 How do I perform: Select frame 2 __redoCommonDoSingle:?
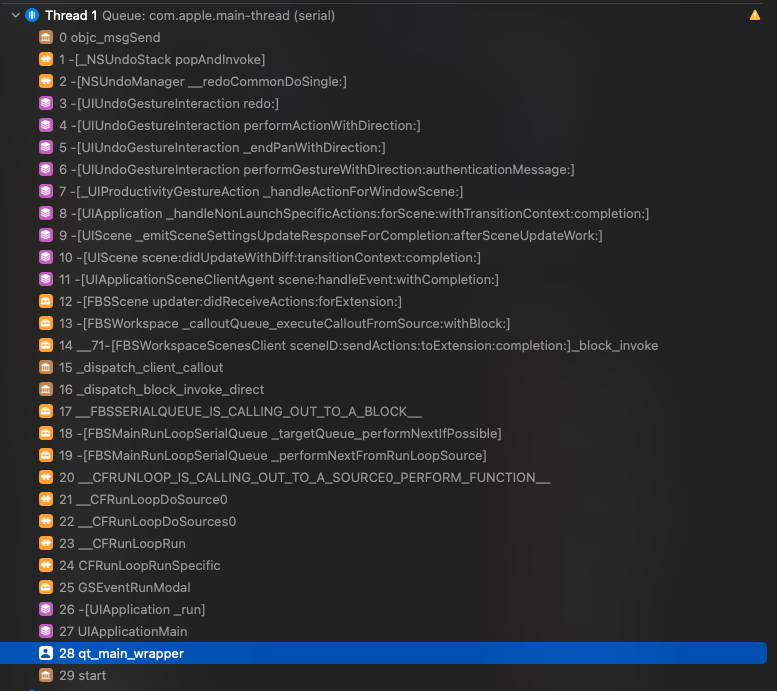(203, 81)
